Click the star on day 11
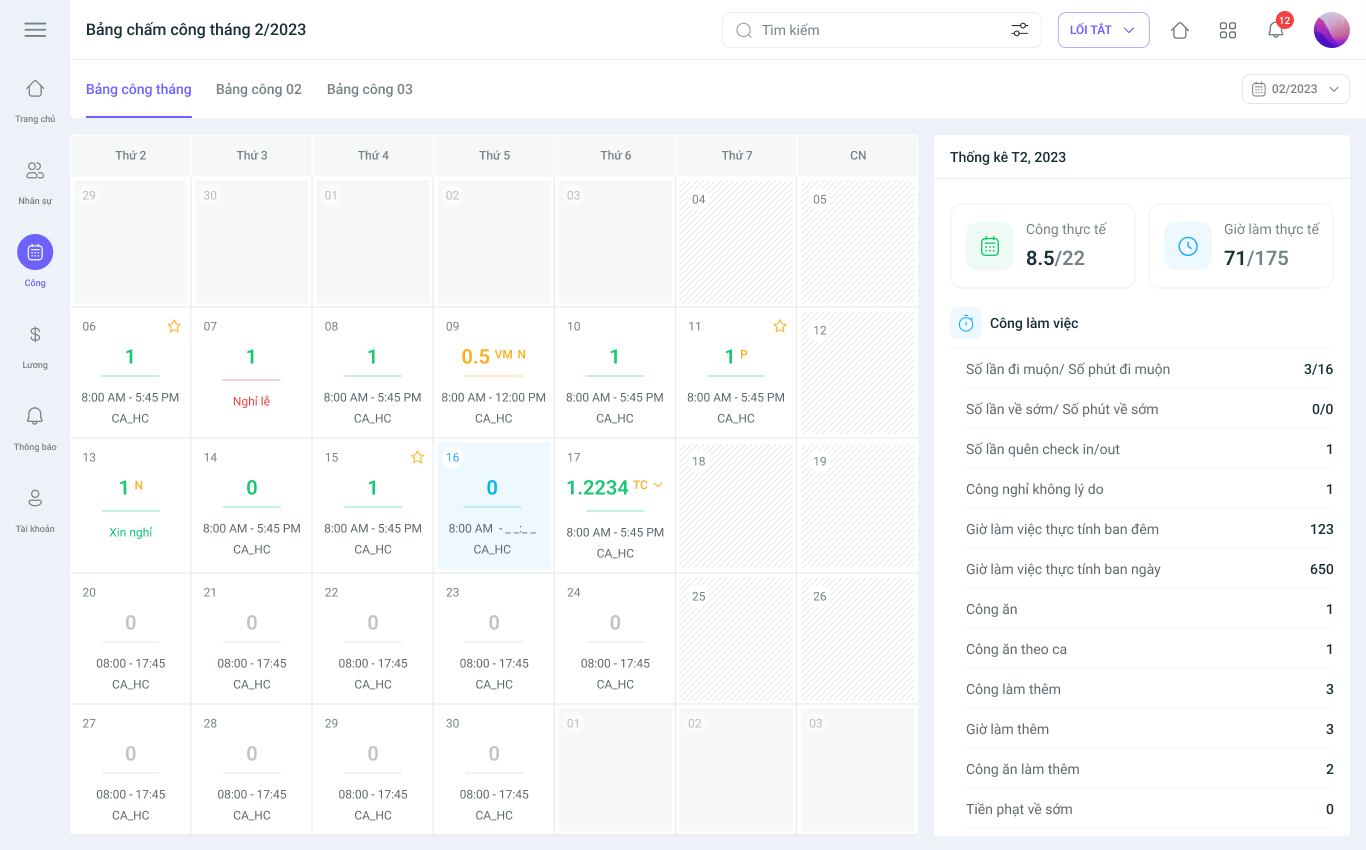Image resolution: width=1366 pixels, height=850 pixels. [780, 326]
